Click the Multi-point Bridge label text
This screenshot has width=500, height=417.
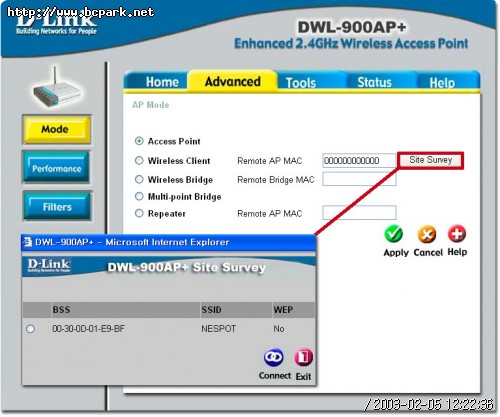[x=184, y=197]
